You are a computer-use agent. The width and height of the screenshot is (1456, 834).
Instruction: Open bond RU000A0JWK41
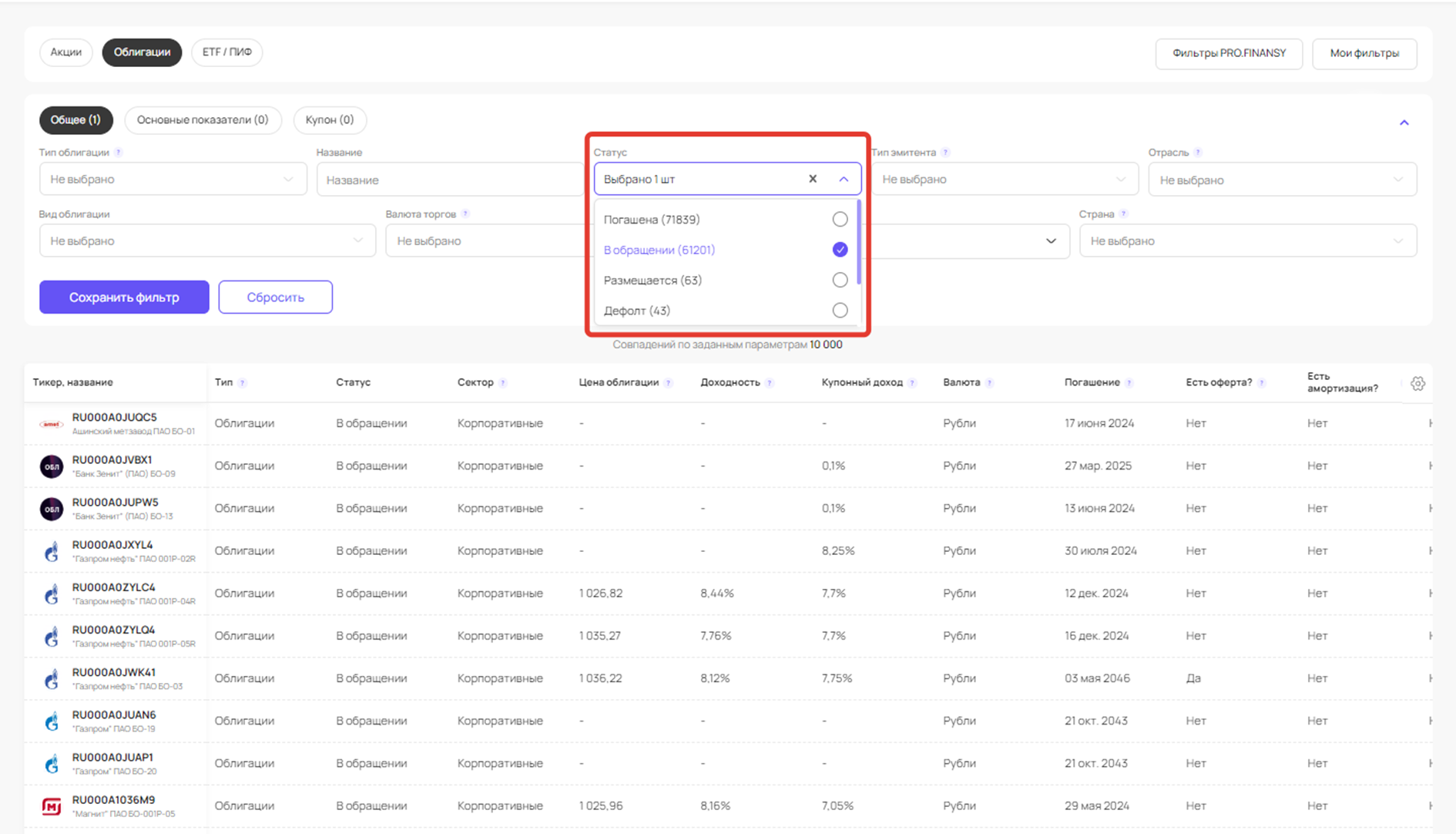click(x=113, y=673)
